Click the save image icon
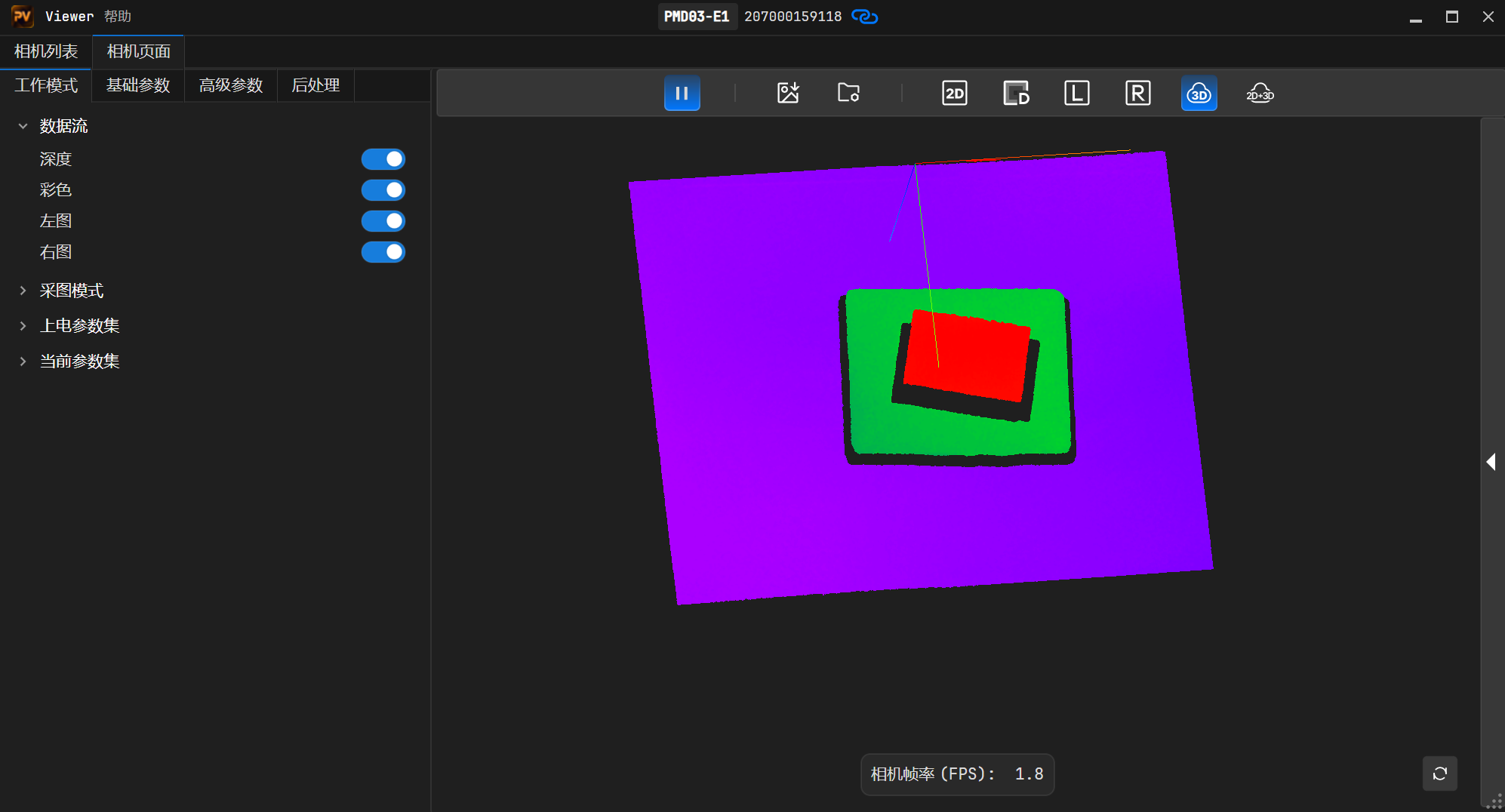This screenshot has width=1505, height=812. [788, 94]
